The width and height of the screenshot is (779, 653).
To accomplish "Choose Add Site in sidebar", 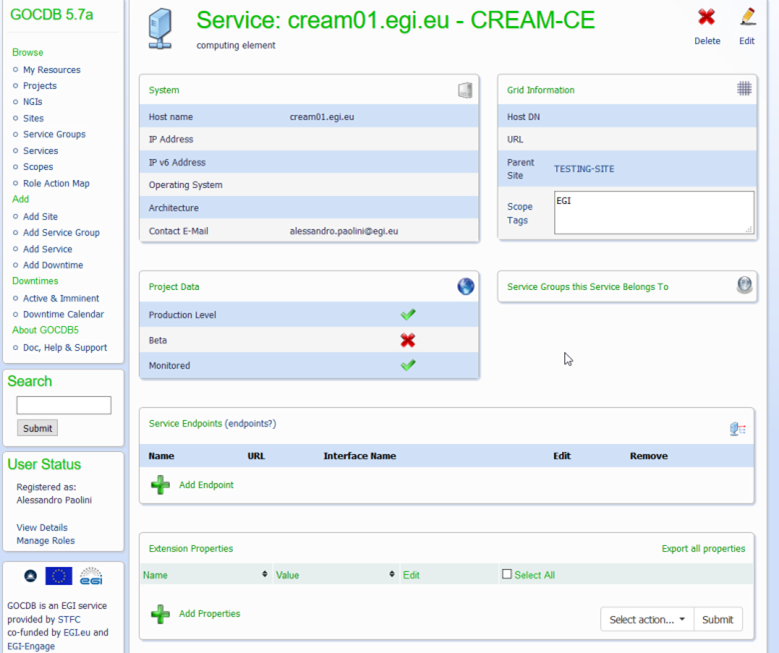I will tap(40, 217).
